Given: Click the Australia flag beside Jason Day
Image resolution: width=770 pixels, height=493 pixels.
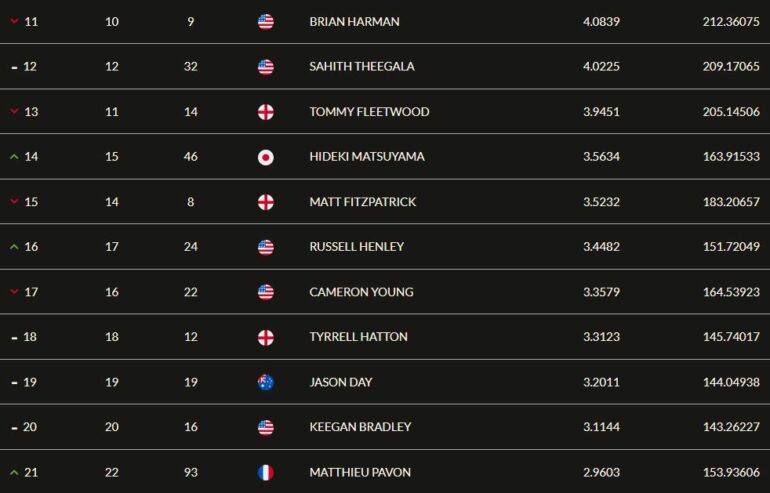Looking at the screenshot, I should [266, 382].
